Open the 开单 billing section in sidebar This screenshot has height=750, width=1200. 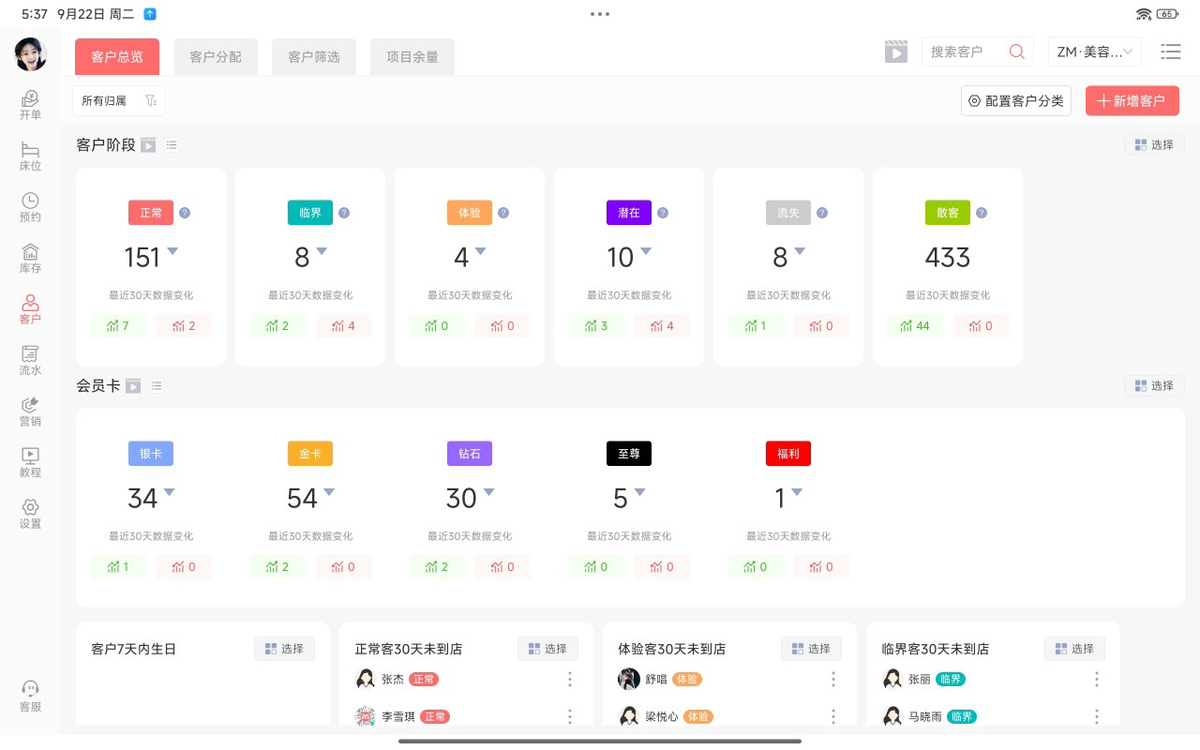pos(30,105)
